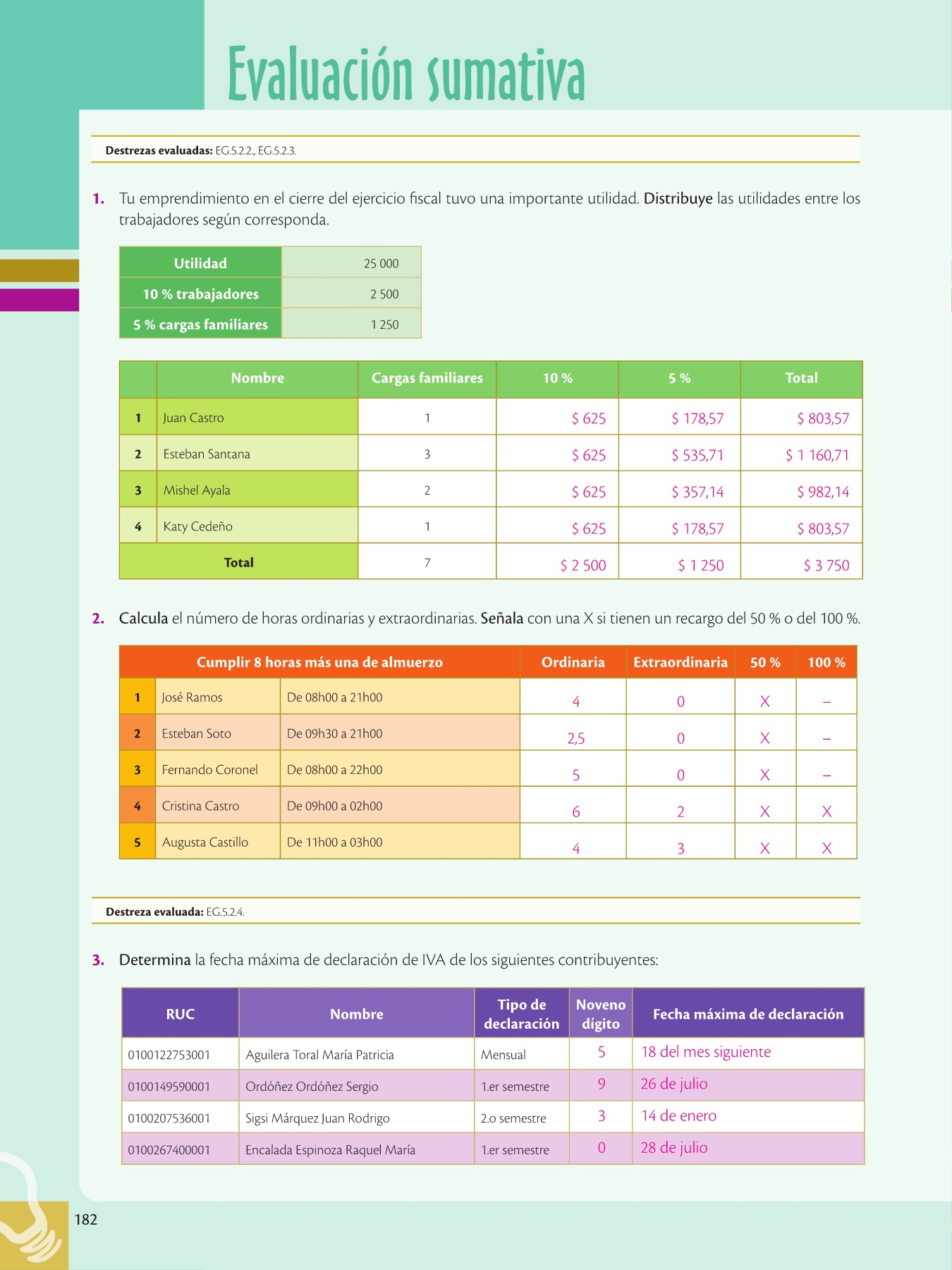The height and width of the screenshot is (1270, 952).
Task: Select Fernando Coronel's schedule 'De 08h00 a 22h00'
Action: click(x=334, y=770)
